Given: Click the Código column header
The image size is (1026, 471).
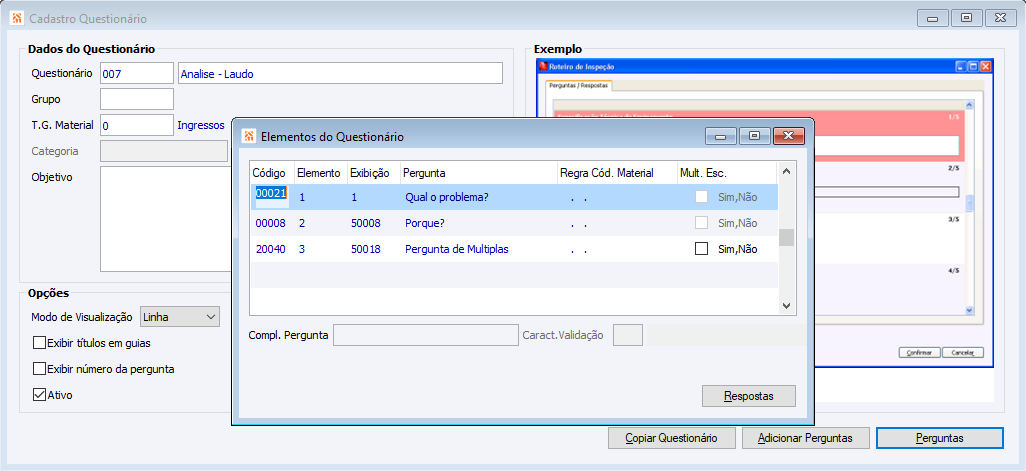Looking at the screenshot, I should pyautogui.click(x=270, y=173).
